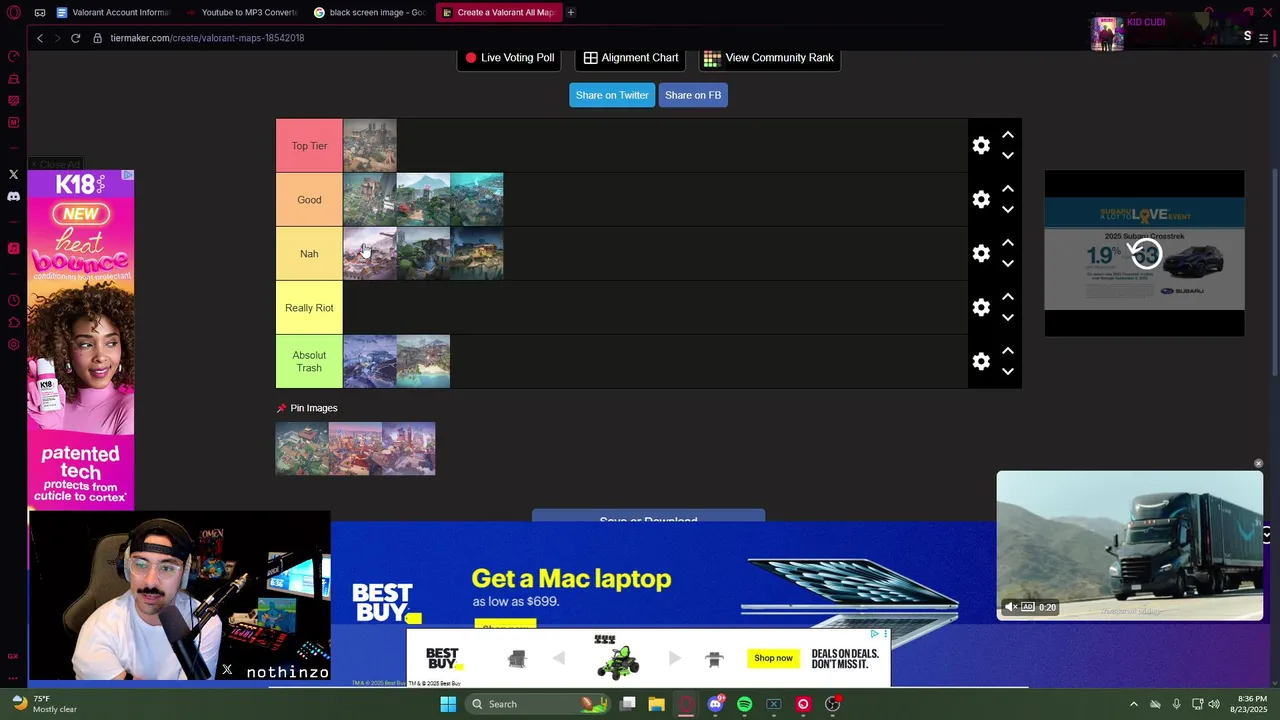This screenshot has height=720, width=1280.
Task: Switch to black screen image Google tab
Action: point(370,12)
